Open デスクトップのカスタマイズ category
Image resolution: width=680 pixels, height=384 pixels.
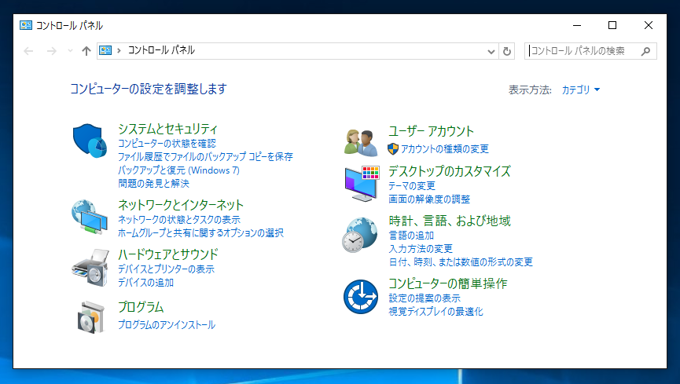(x=449, y=171)
